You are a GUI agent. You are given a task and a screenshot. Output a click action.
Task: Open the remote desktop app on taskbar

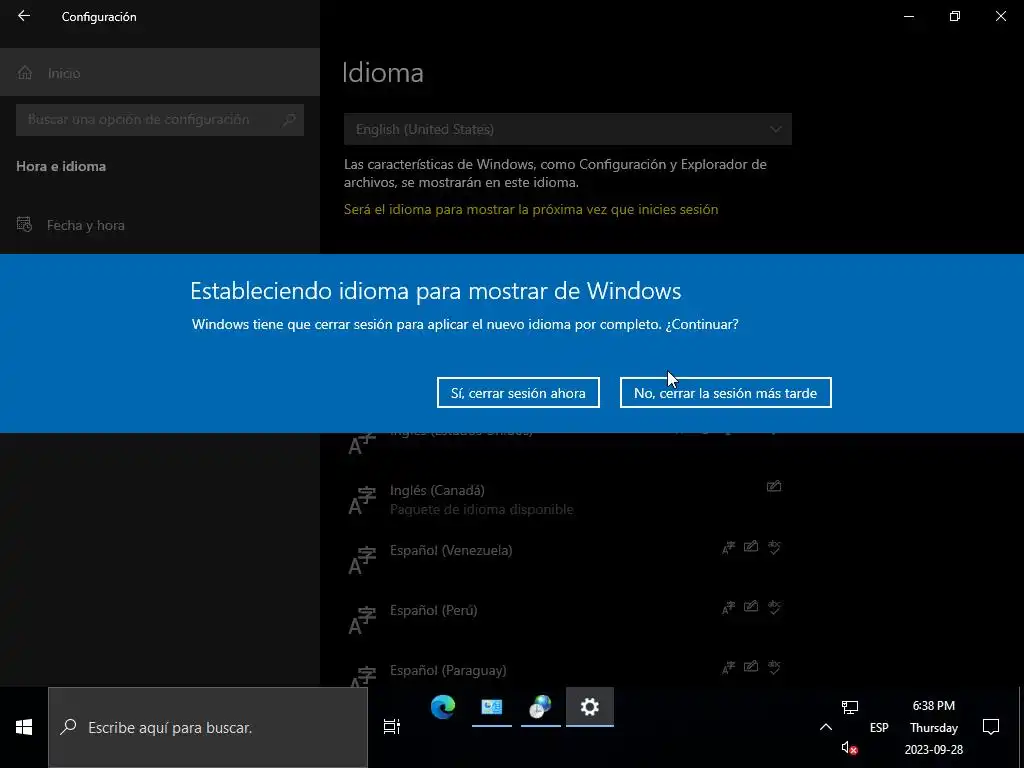click(492, 707)
